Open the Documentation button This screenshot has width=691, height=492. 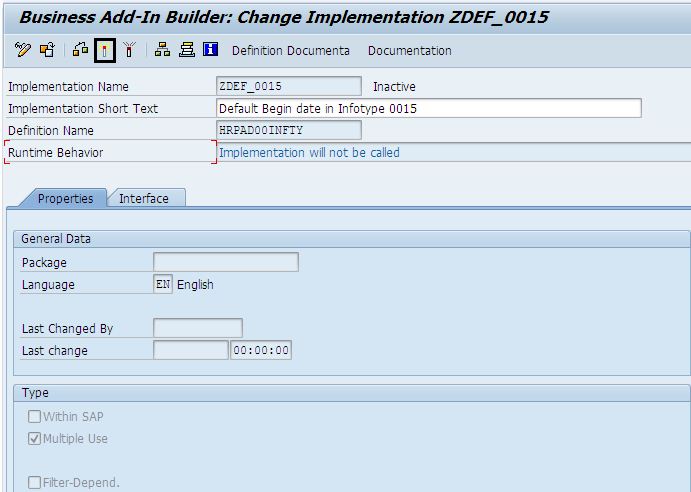point(409,51)
